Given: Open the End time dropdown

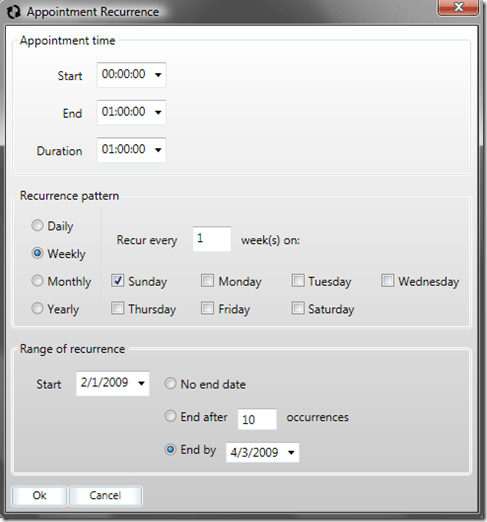Looking at the screenshot, I should (158, 113).
